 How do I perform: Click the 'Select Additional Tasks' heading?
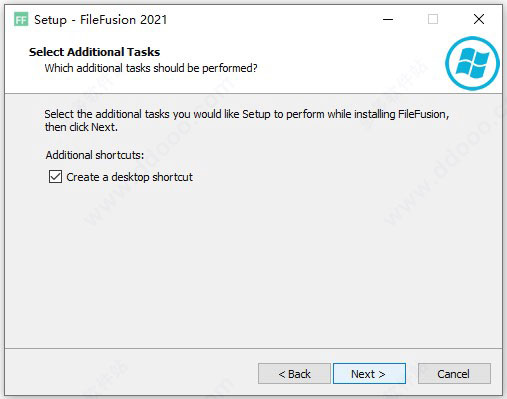click(x=94, y=52)
